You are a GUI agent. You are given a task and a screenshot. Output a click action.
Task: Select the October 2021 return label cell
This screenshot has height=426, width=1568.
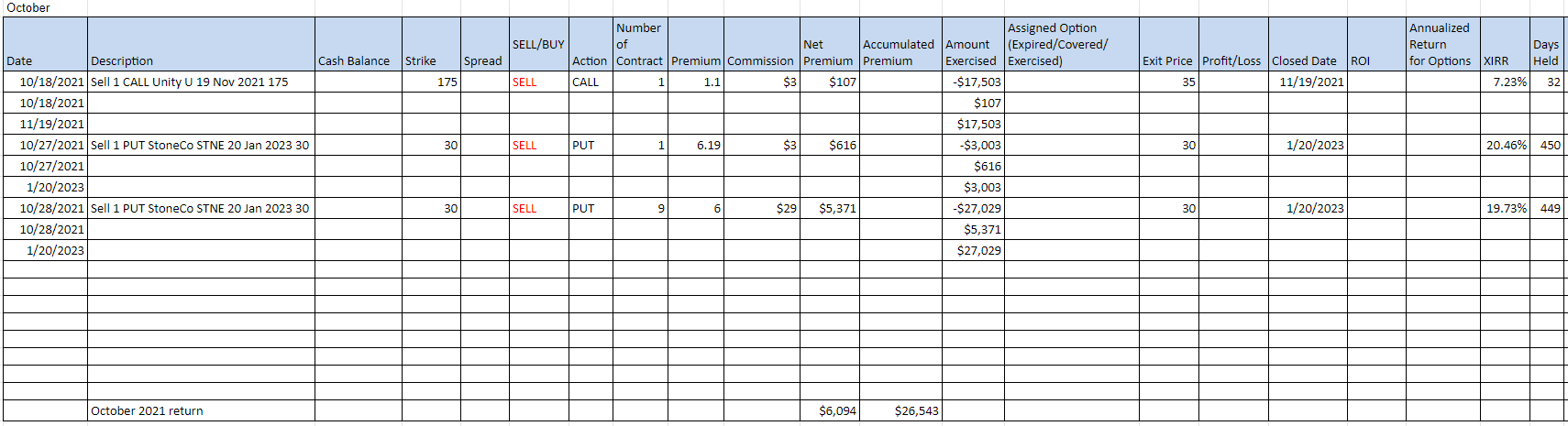click(201, 410)
